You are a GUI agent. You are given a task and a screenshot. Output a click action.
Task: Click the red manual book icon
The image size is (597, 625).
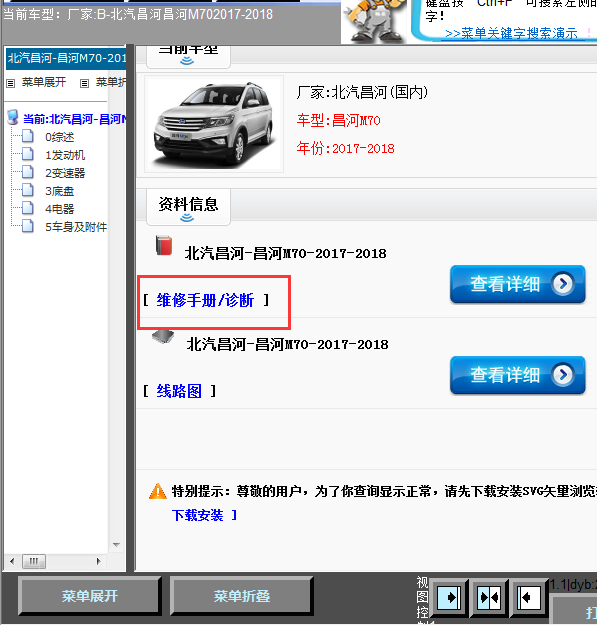coord(164,245)
